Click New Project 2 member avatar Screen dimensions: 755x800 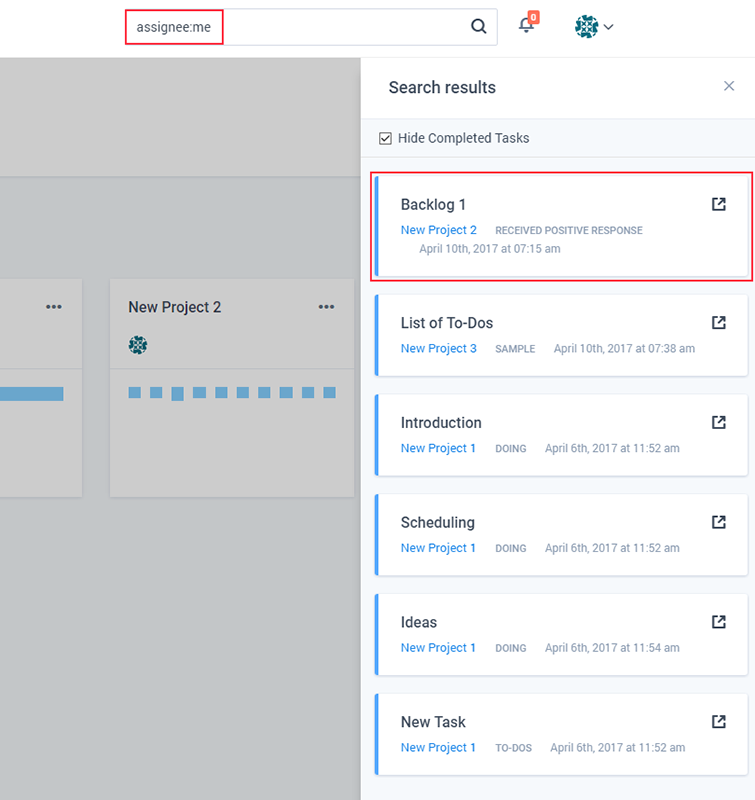[x=138, y=345]
